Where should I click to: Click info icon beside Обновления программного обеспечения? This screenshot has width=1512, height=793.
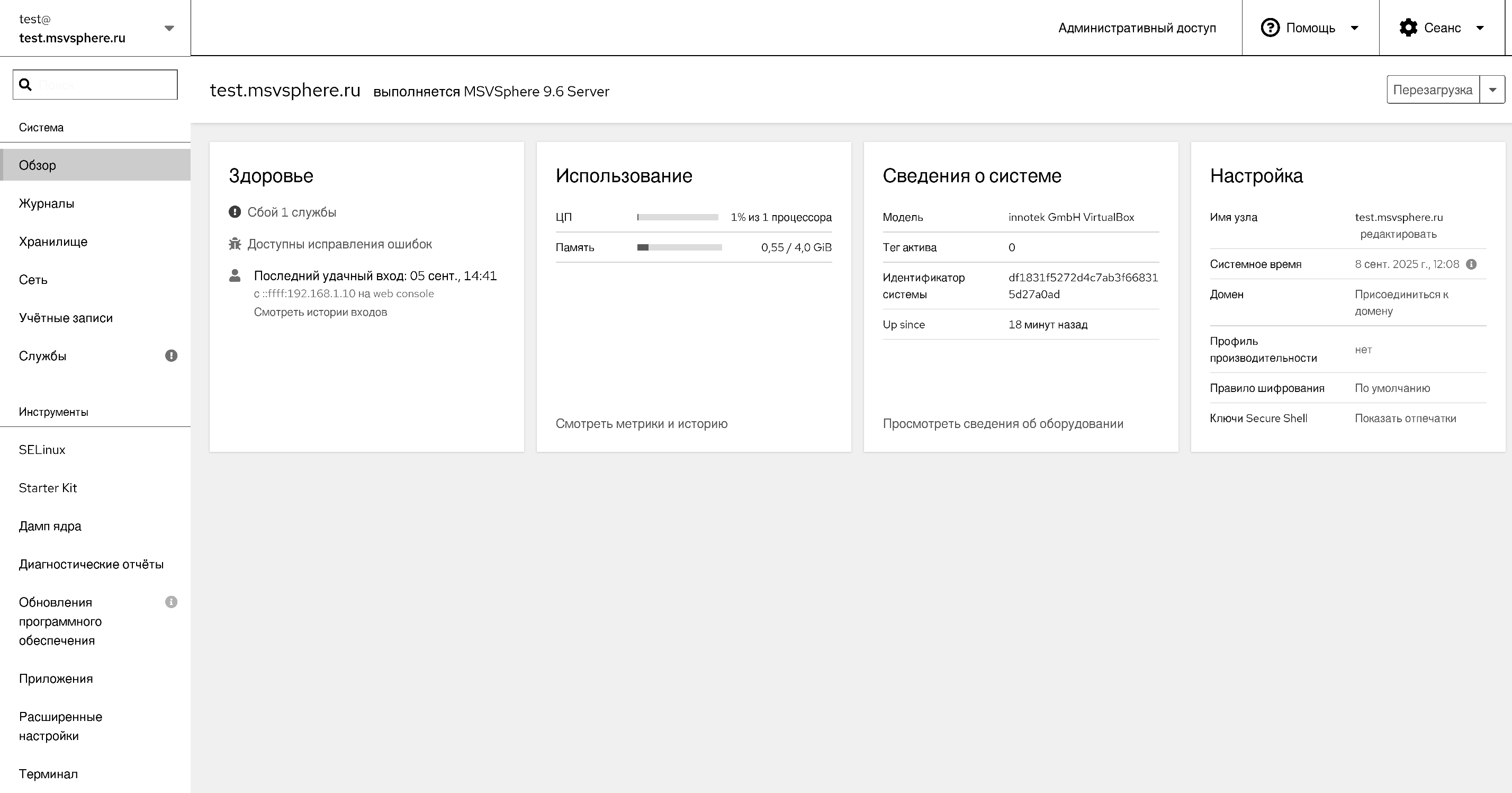171,602
